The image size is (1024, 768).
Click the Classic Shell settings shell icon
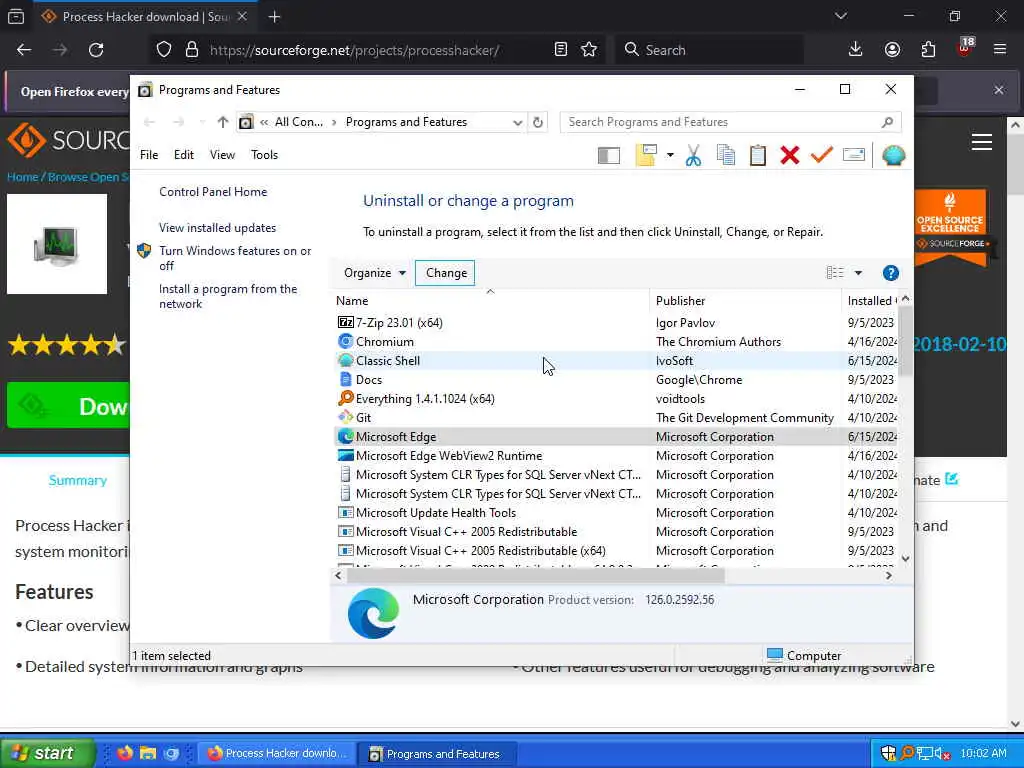click(893, 155)
